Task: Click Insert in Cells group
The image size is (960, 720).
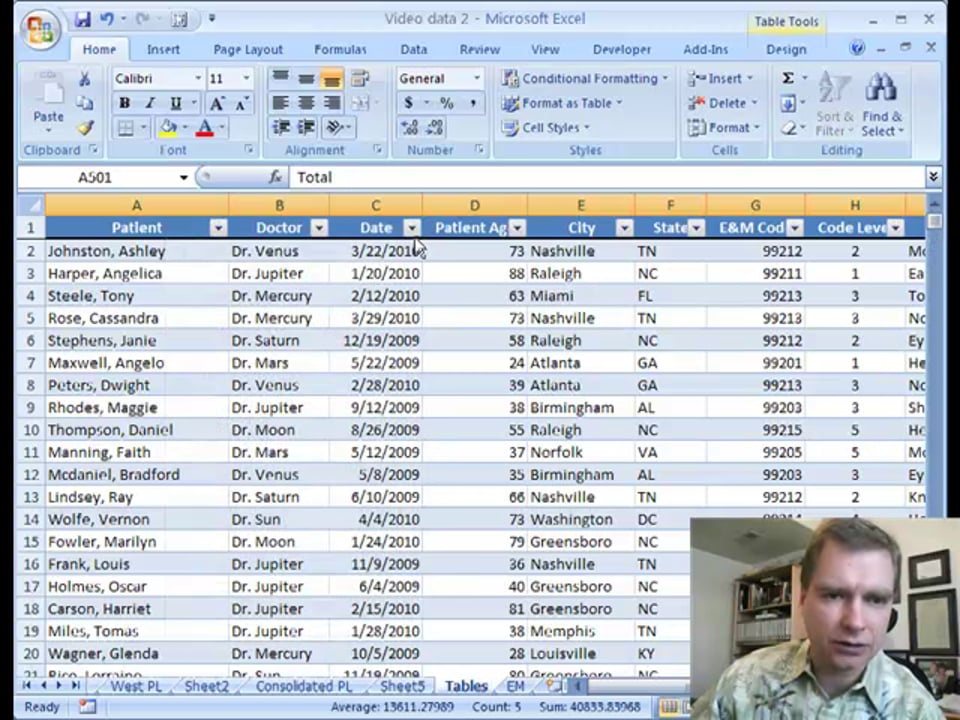Action: tap(720, 78)
